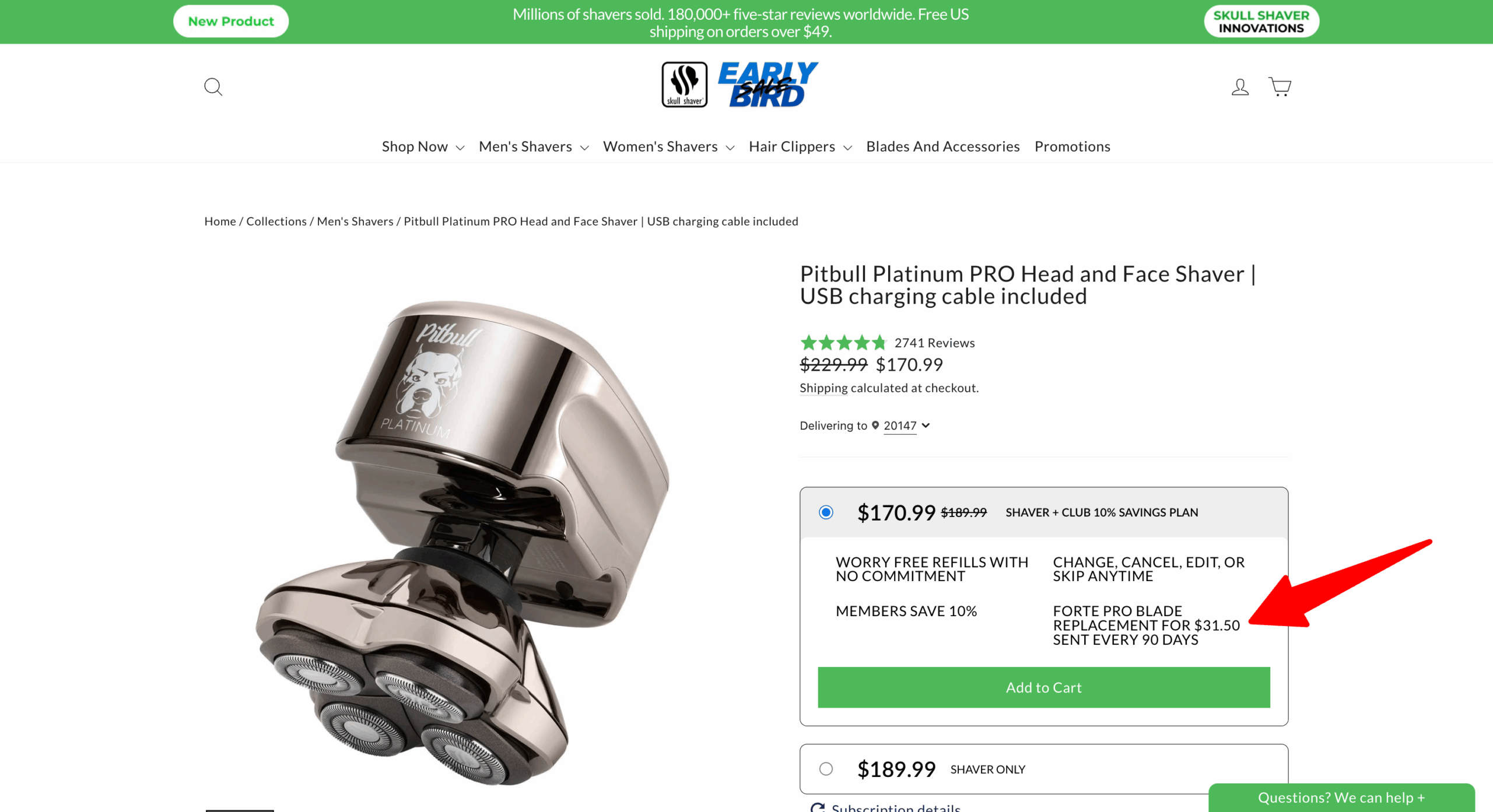Expand the Hair Clippers dropdown
The image size is (1493, 812).
tap(800, 147)
